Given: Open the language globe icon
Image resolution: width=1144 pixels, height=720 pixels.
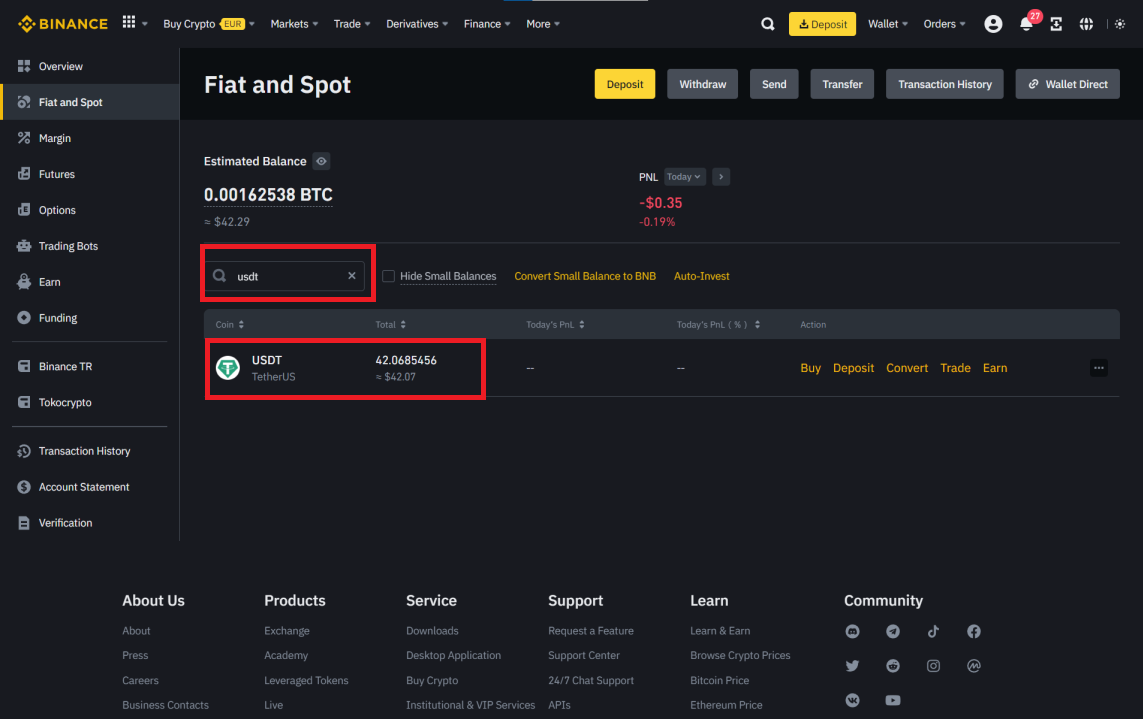Looking at the screenshot, I should [x=1086, y=24].
